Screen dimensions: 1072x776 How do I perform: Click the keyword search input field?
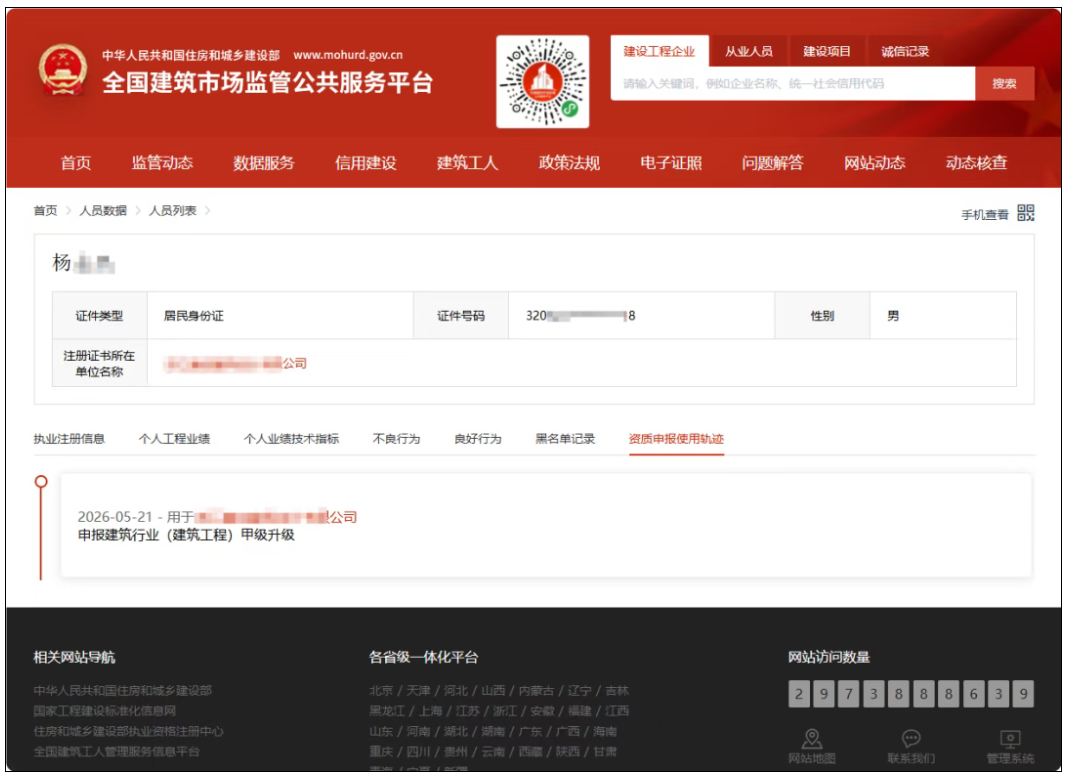pyautogui.click(x=793, y=83)
